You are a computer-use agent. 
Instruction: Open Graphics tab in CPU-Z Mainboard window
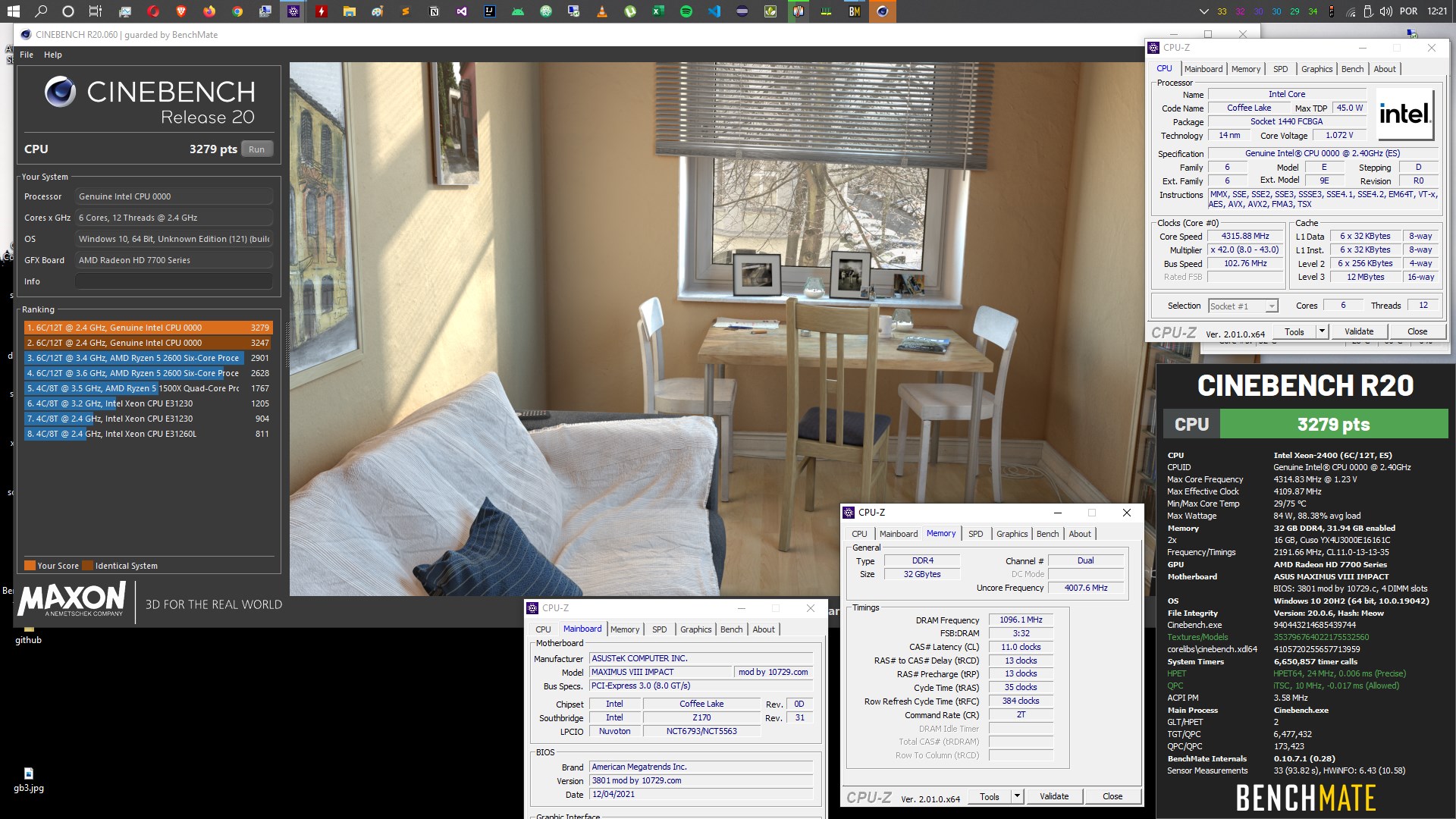[x=695, y=629]
